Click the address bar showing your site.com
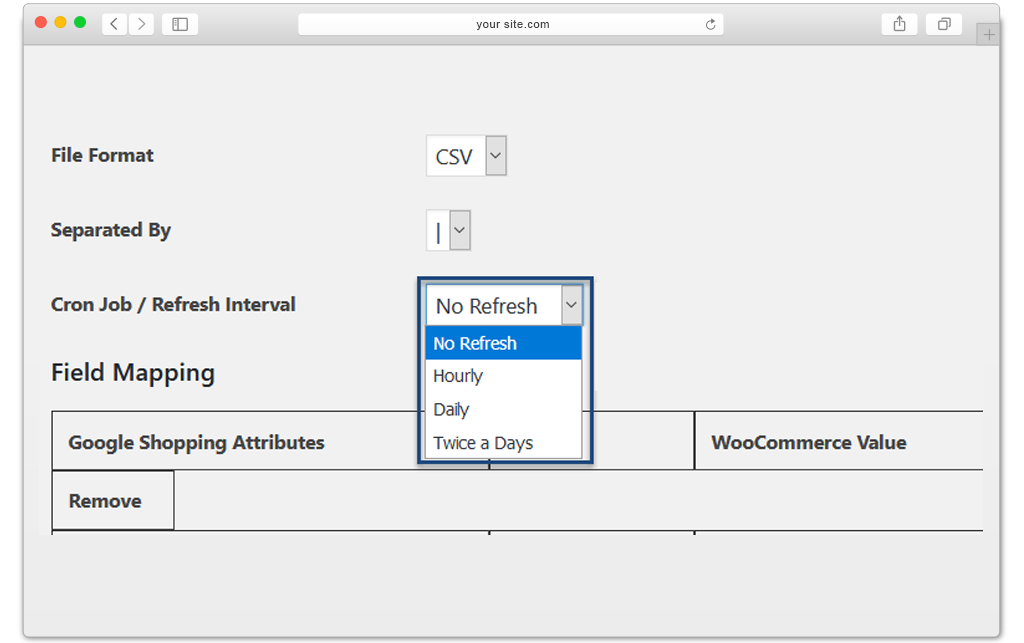Viewport: 1024px width, 643px height. 511,24
